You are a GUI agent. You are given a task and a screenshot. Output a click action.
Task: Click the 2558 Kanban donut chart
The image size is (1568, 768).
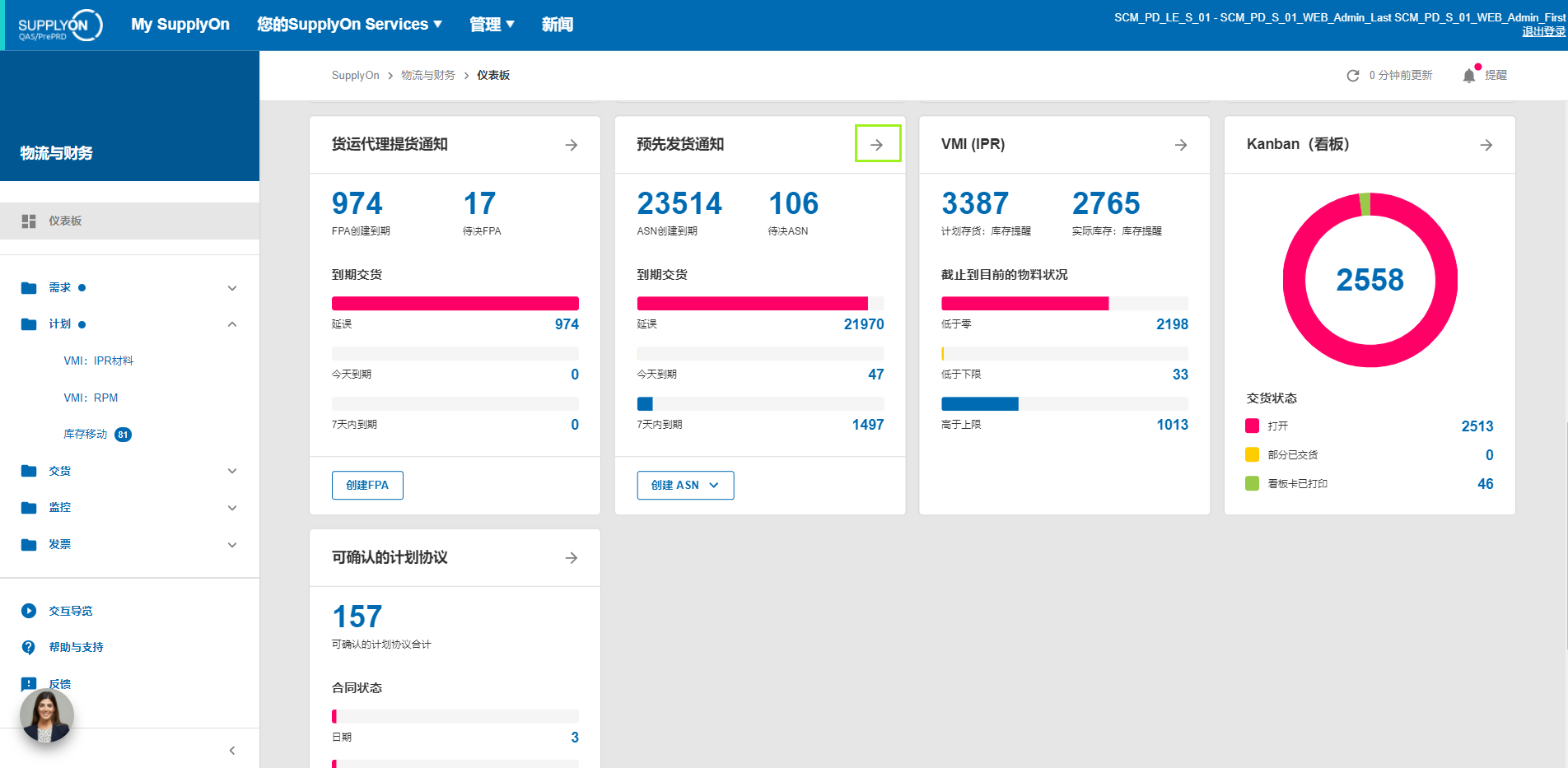coord(1370,280)
